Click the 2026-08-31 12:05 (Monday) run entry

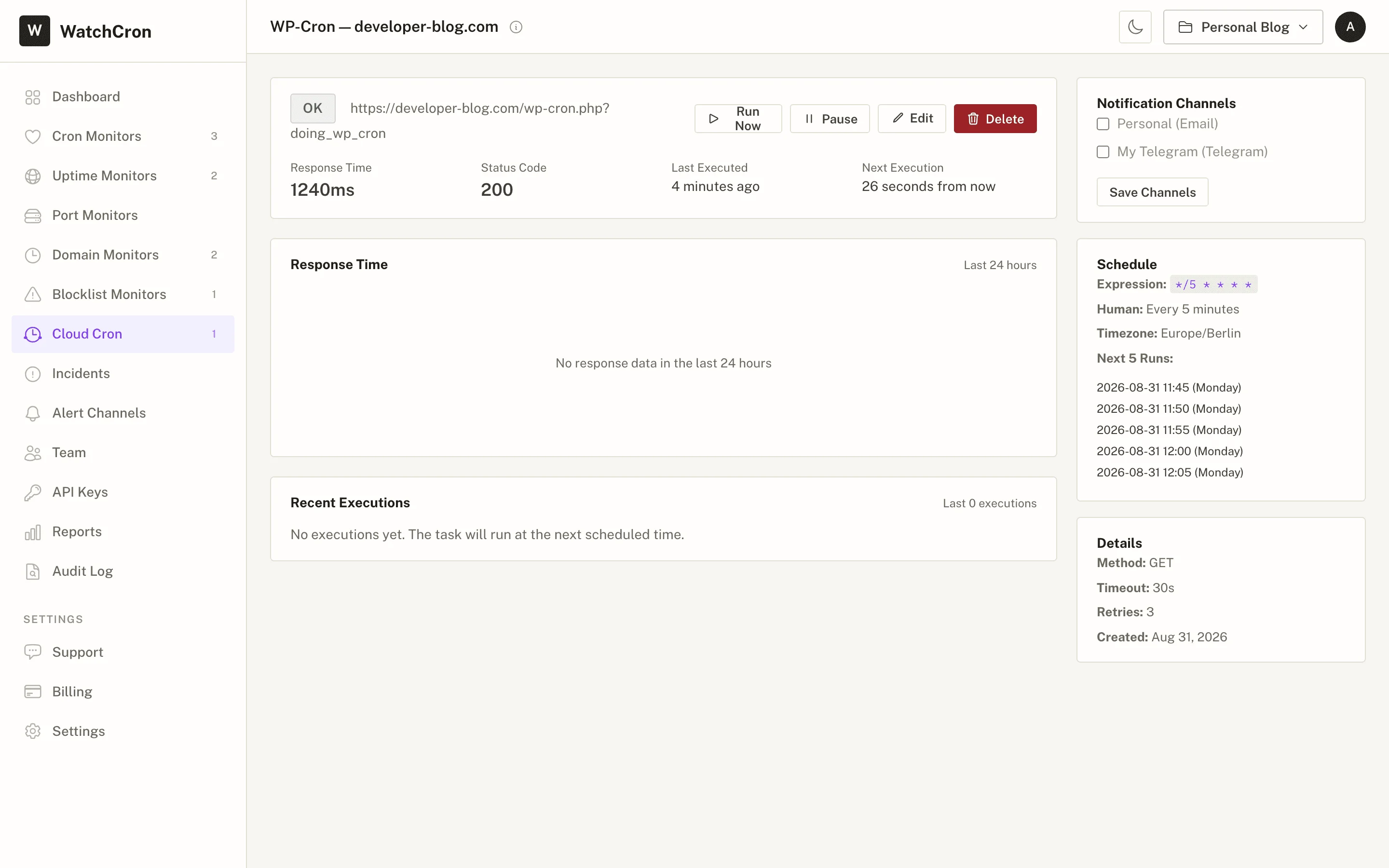point(1170,473)
